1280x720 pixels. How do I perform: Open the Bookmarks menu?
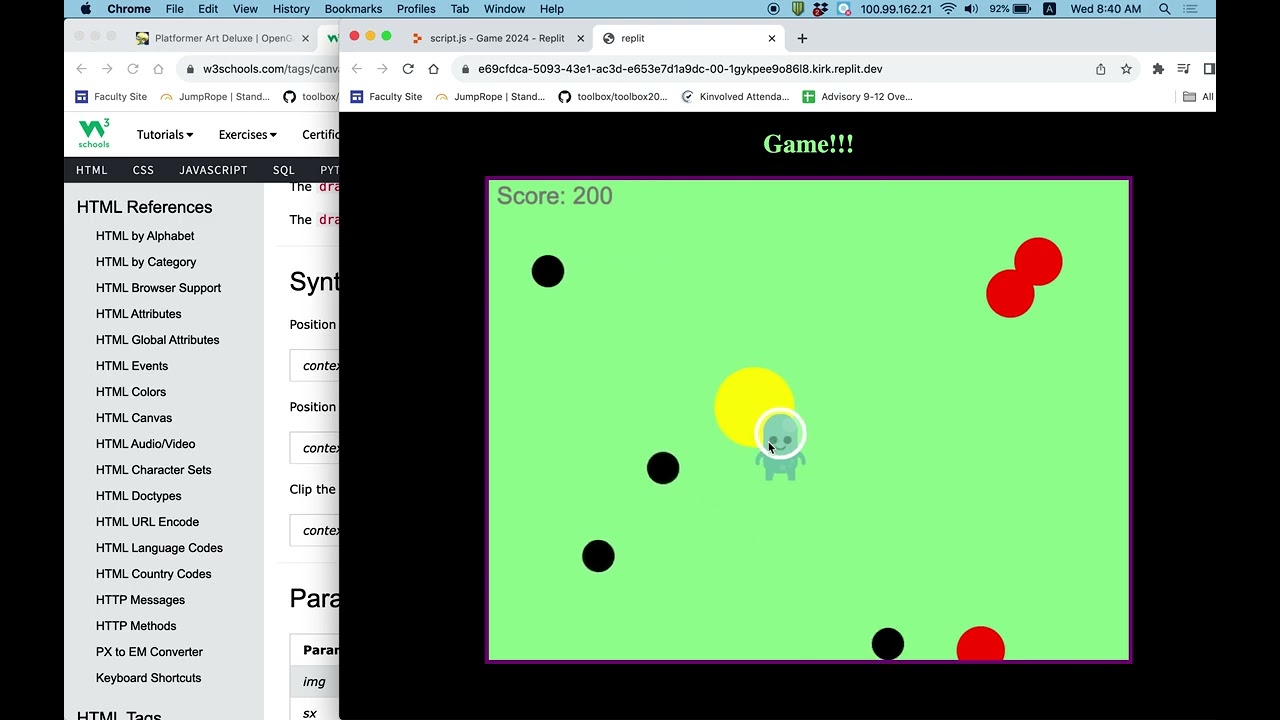tap(353, 9)
